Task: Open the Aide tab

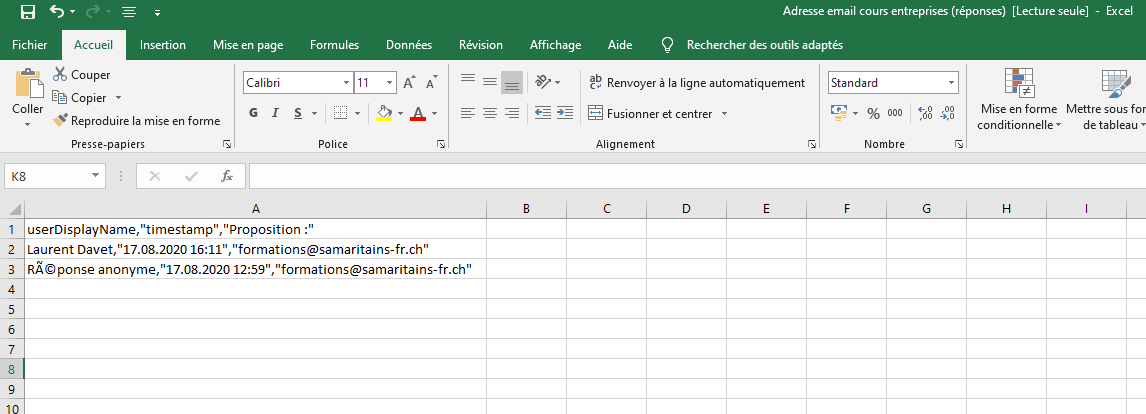Action: (621, 45)
